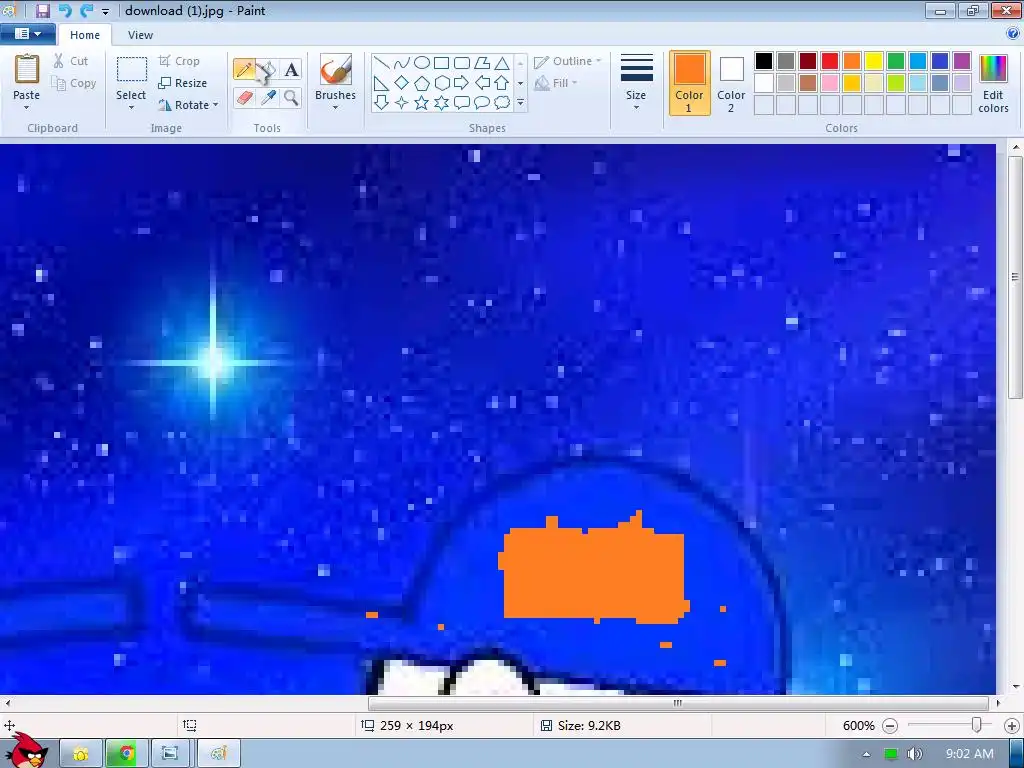Activate Color 1 foreground selector
Viewport: 1024px width, 768px height.
[690, 83]
